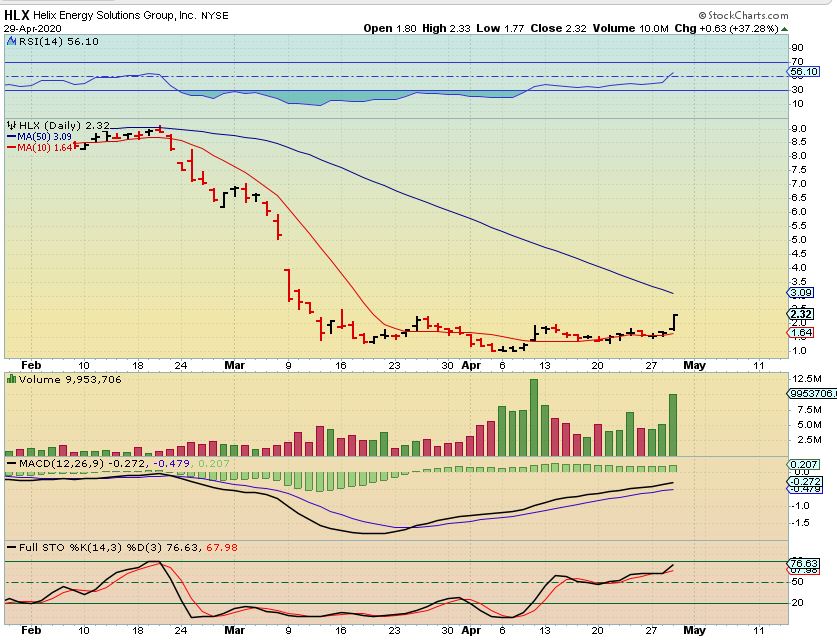Click the Helix Energy Solutions Group, Inc. name

coord(115,15)
